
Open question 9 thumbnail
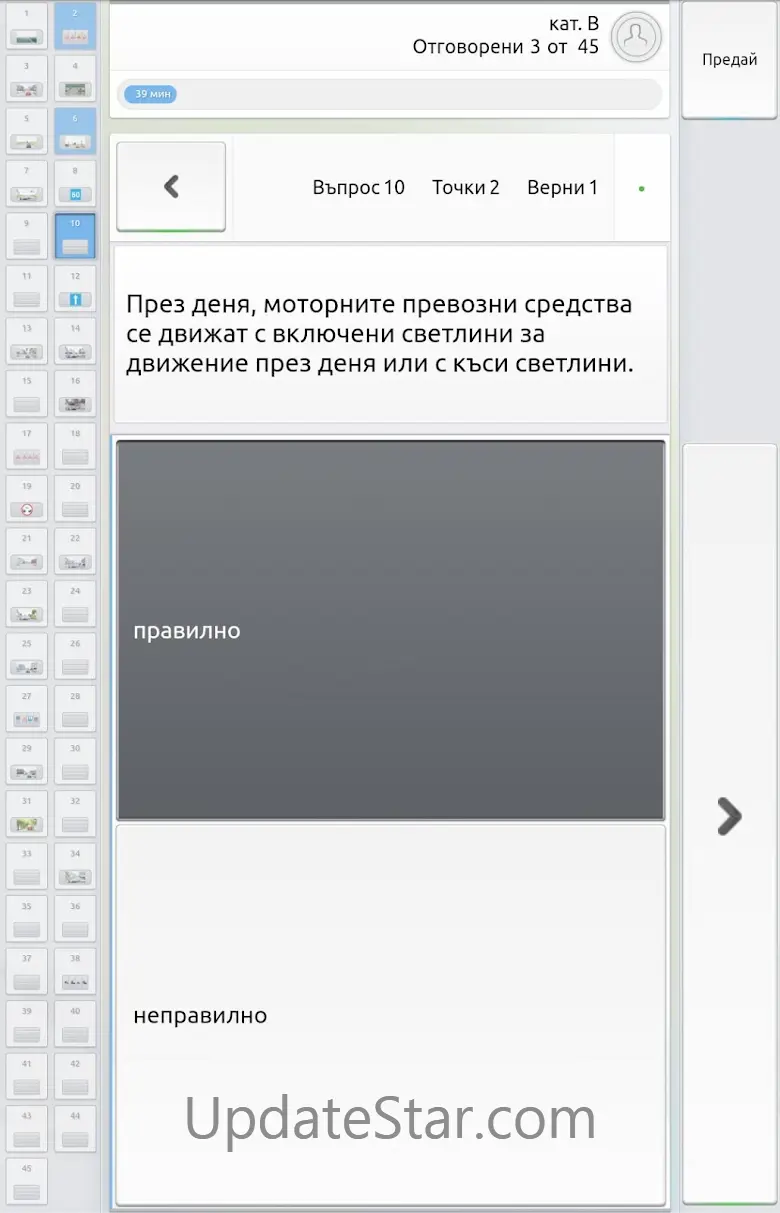(27, 236)
